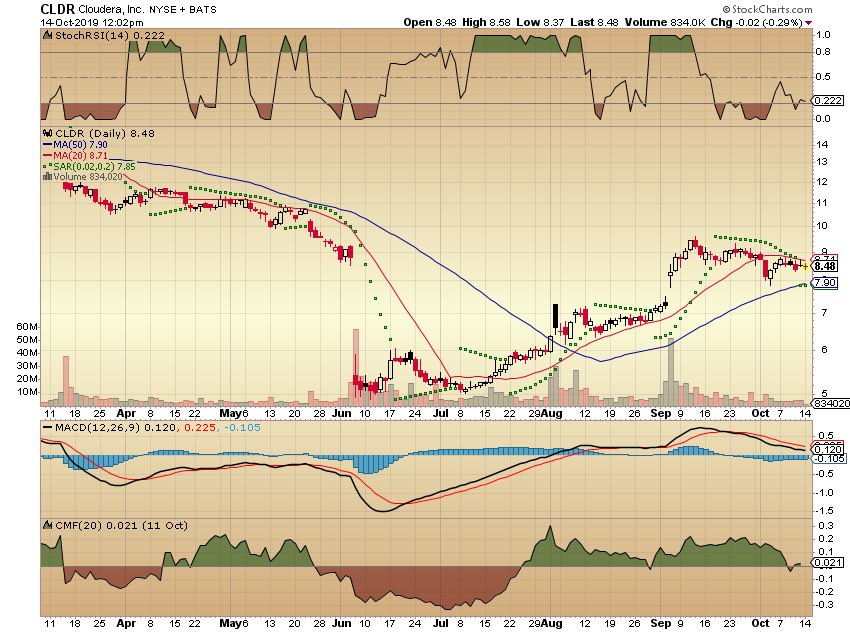Select the green dotted SAR legend icon
This screenshot has height=633, width=850.
coord(47,166)
